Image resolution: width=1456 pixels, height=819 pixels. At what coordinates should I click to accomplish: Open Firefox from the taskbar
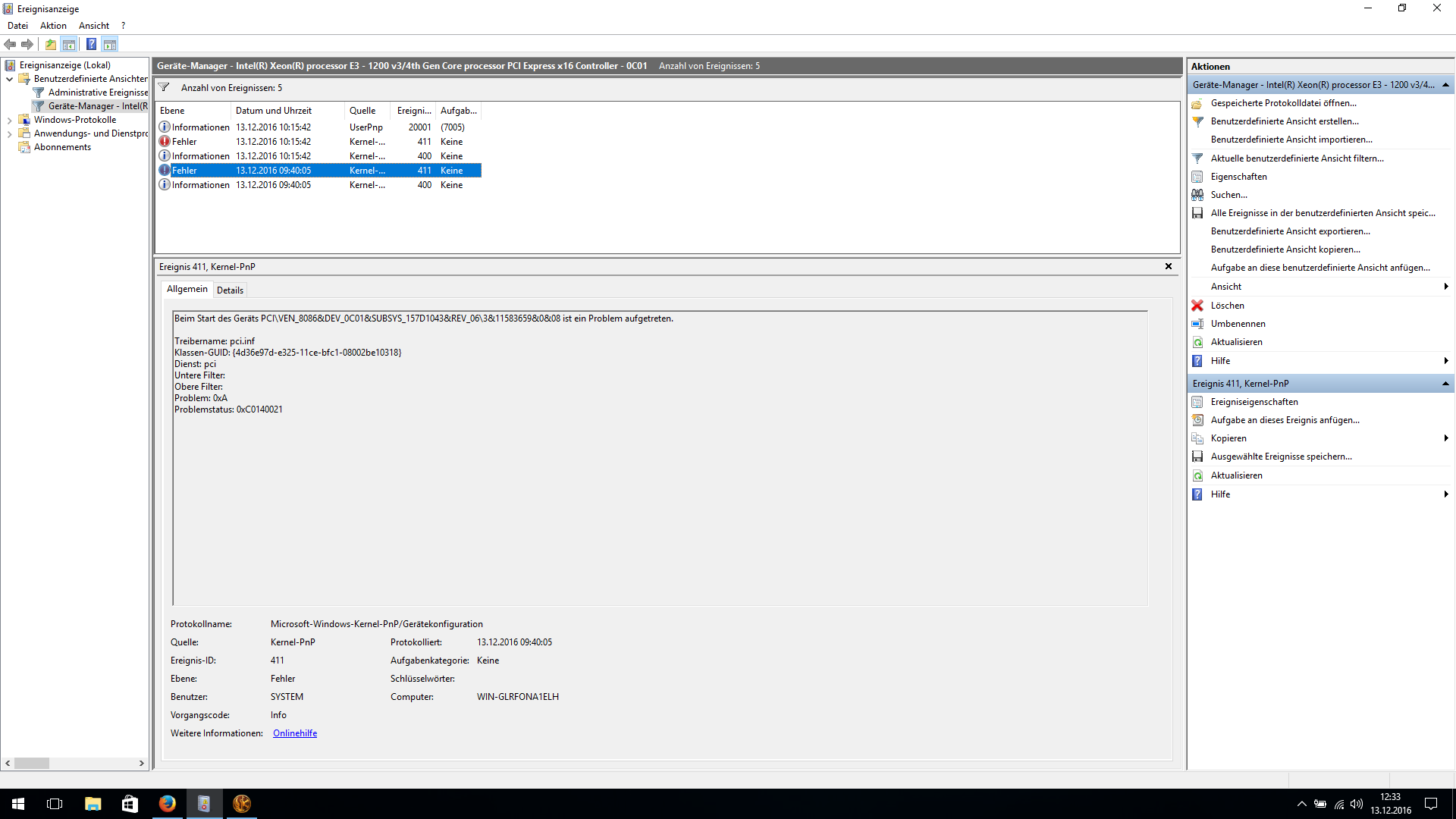tap(167, 804)
